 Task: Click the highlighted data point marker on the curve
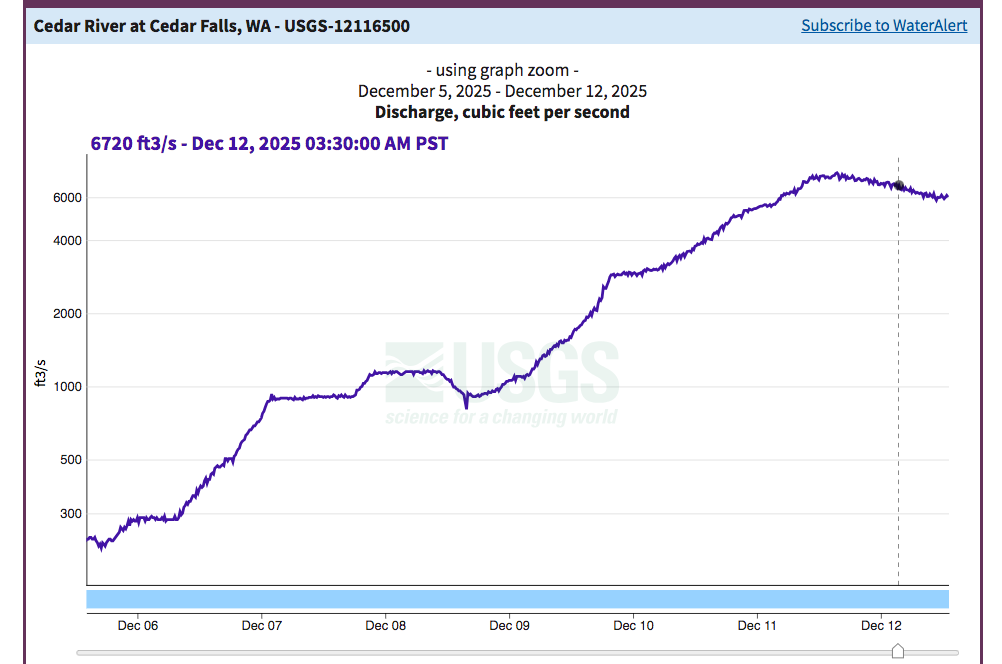tap(898, 186)
